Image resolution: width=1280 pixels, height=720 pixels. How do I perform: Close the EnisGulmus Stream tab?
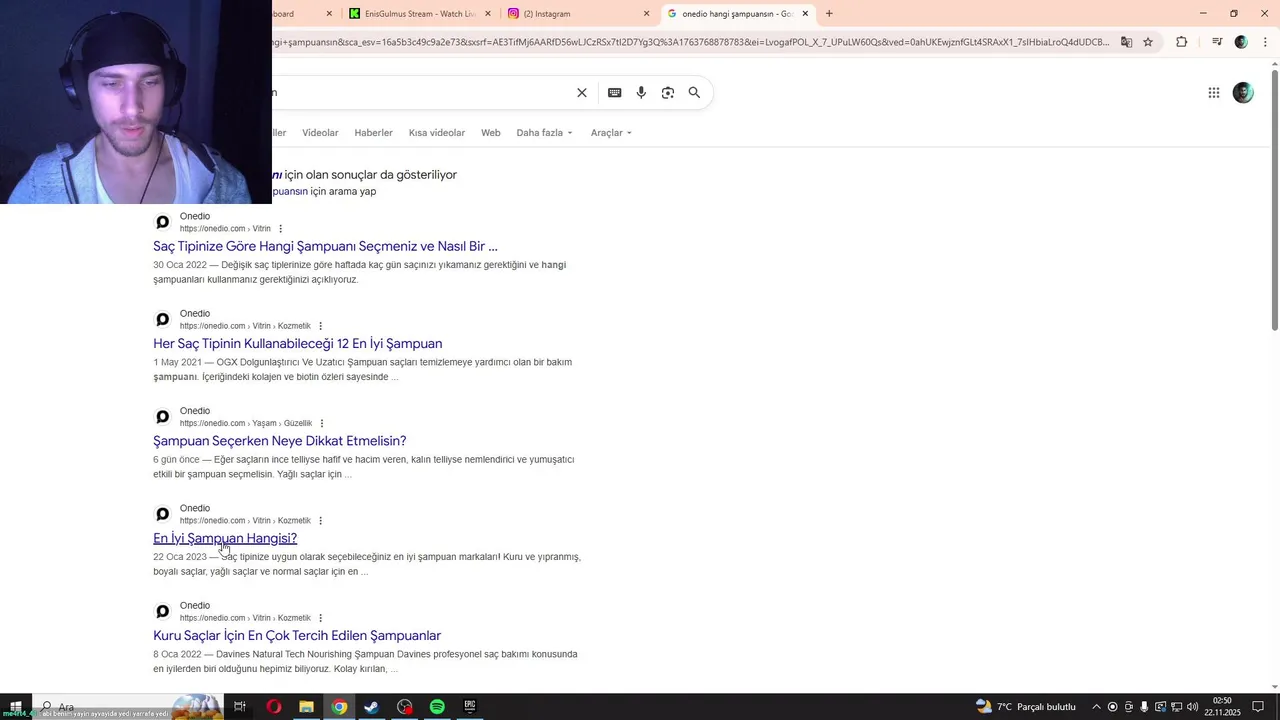coord(488,14)
